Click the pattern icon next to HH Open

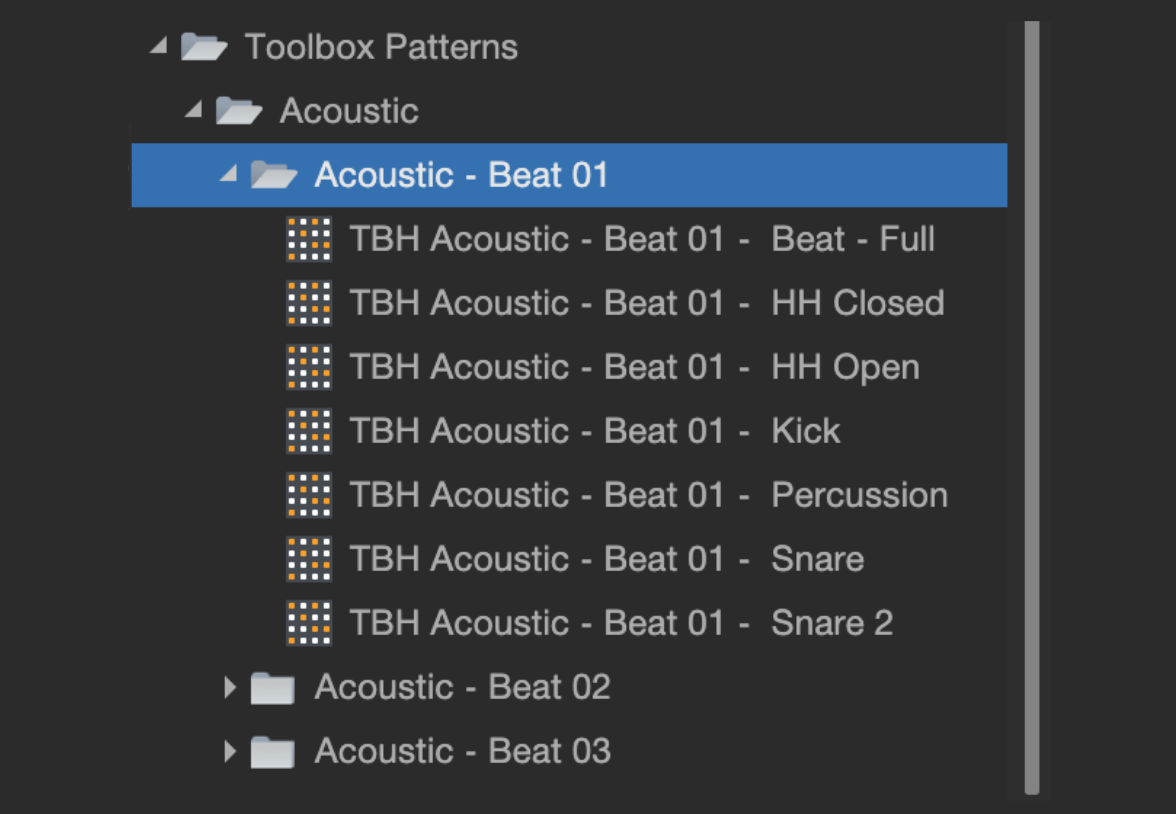(309, 367)
